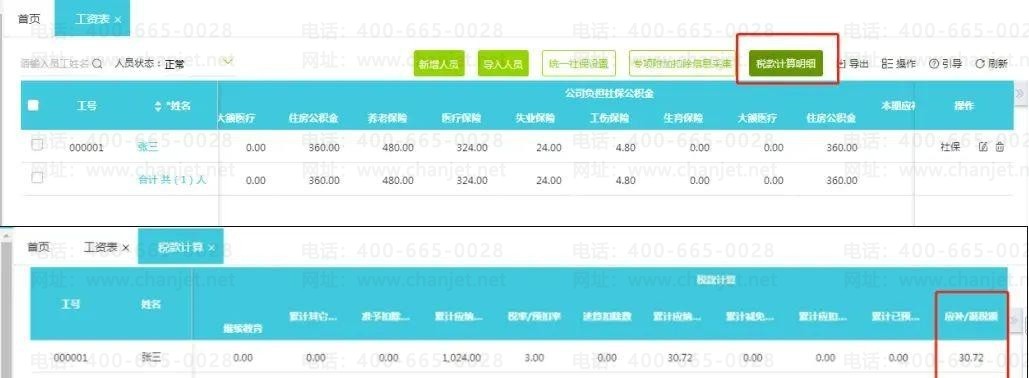Open 专项附加扣除信息采集
Image resolution: width=1029 pixels, height=378 pixels.
point(682,64)
